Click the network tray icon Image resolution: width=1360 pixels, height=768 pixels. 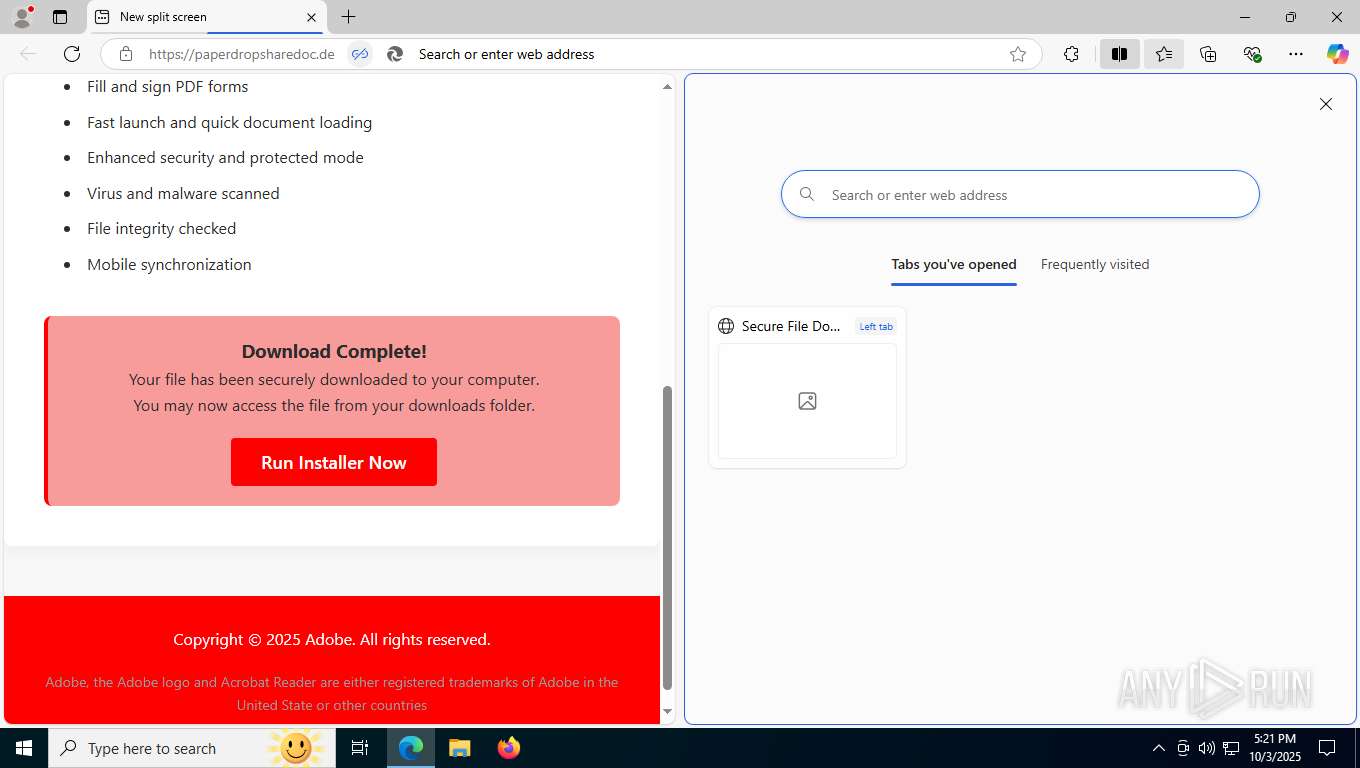[x=1231, y=748]
